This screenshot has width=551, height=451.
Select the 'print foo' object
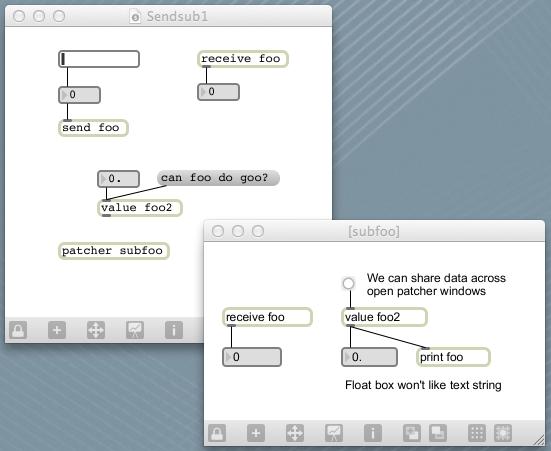[x=453, y=357]
